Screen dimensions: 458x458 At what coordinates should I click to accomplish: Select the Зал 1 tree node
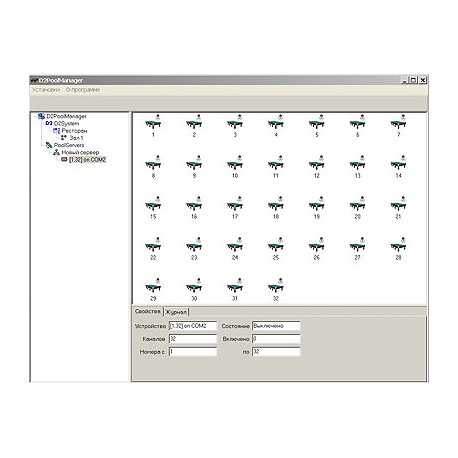(76, 138)
